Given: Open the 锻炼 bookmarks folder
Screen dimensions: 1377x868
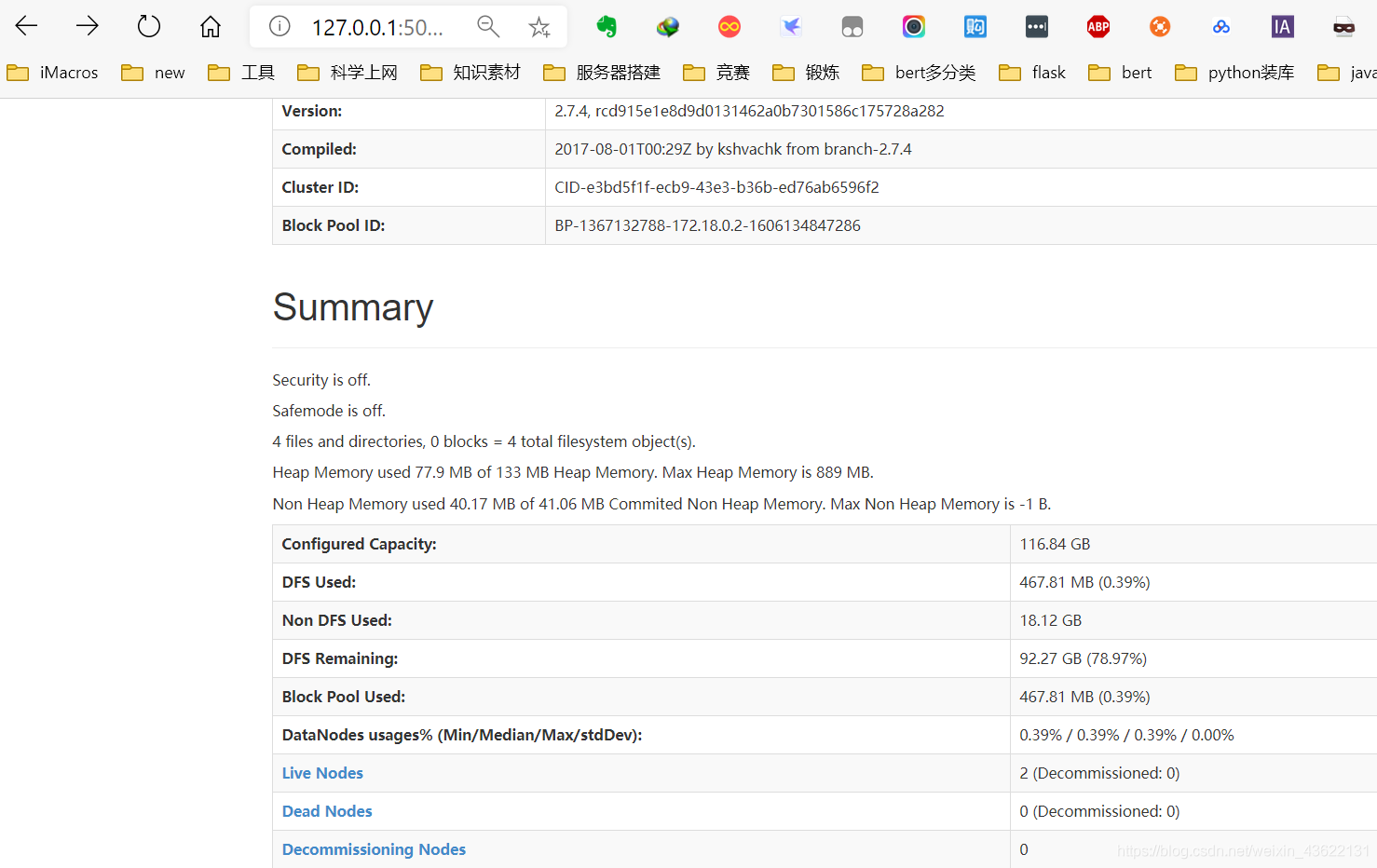Looking at the screenshot, I should click(806, 73).
